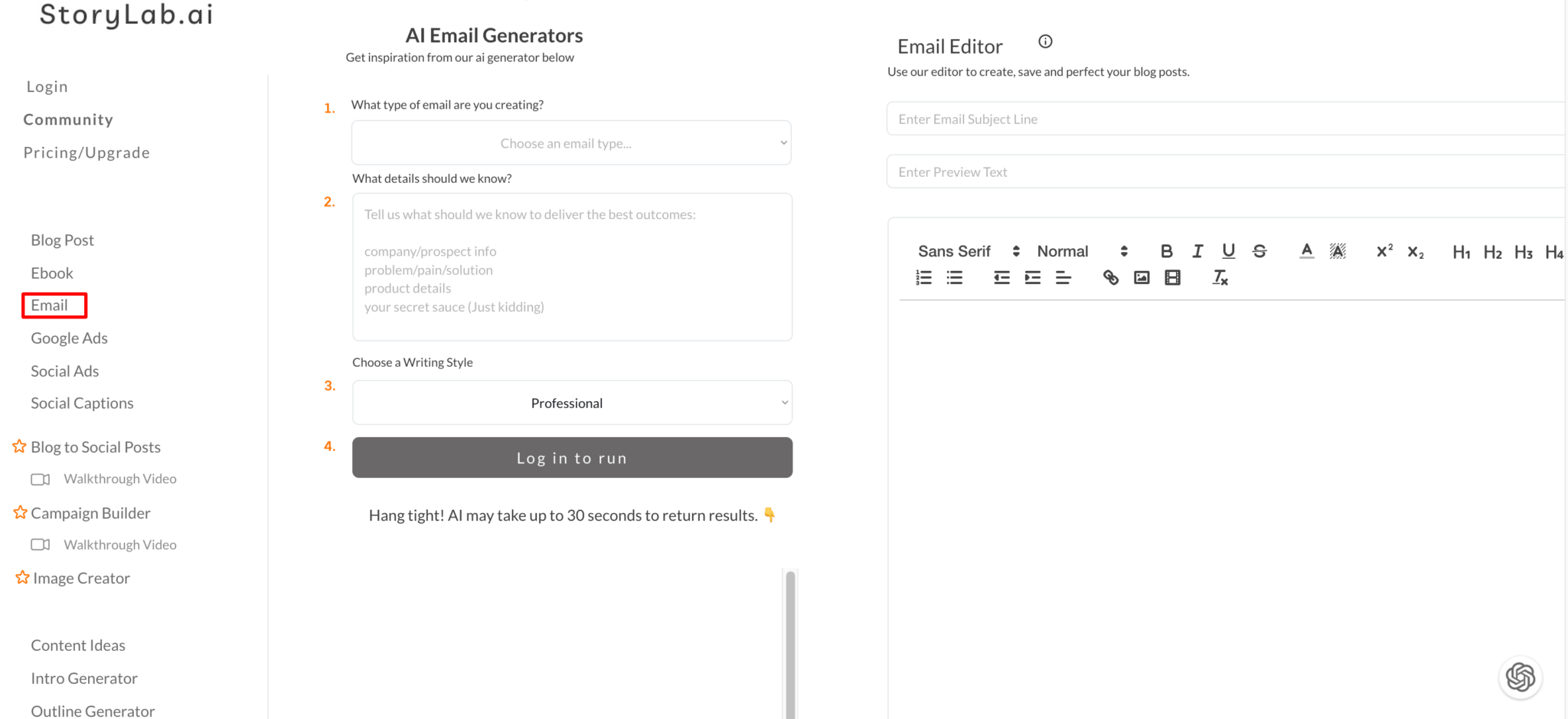
Task: Open the text color picker
Action: pos(1307,251)
